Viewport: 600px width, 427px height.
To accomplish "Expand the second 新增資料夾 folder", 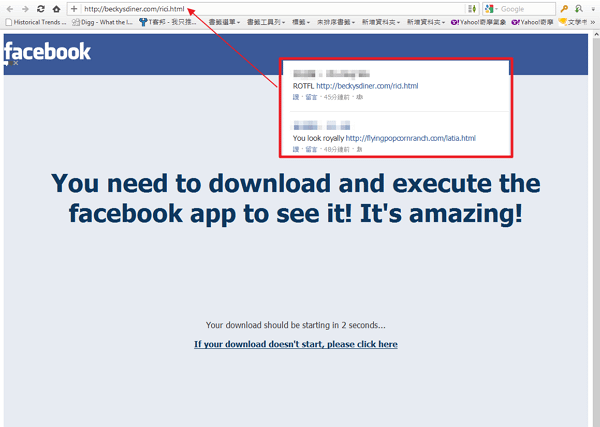I will point(426,22).
